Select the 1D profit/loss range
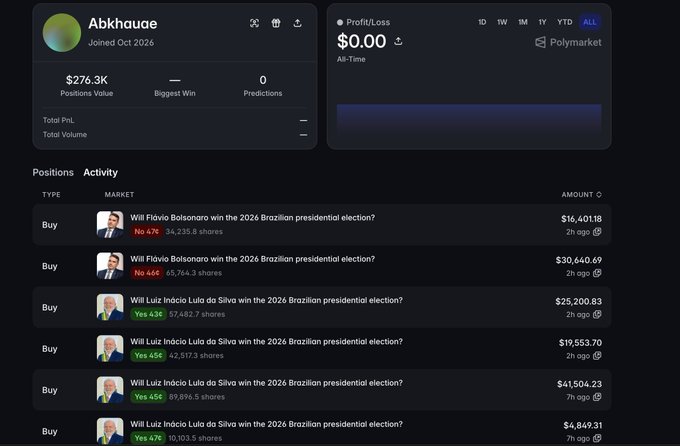The height and width of the screenshot is (446, 680). 482,22
